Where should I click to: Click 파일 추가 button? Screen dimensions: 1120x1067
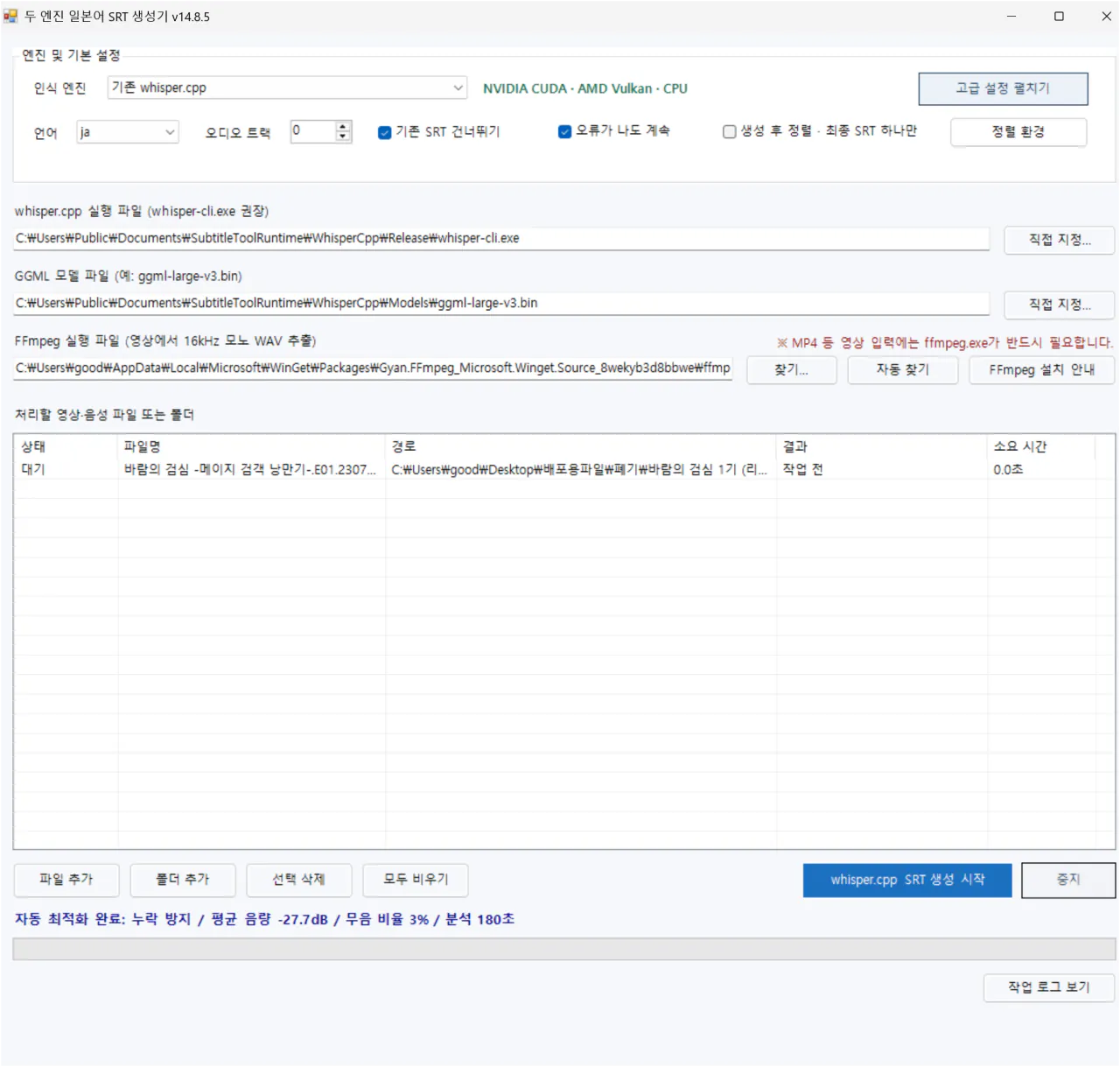click(66, 880)
